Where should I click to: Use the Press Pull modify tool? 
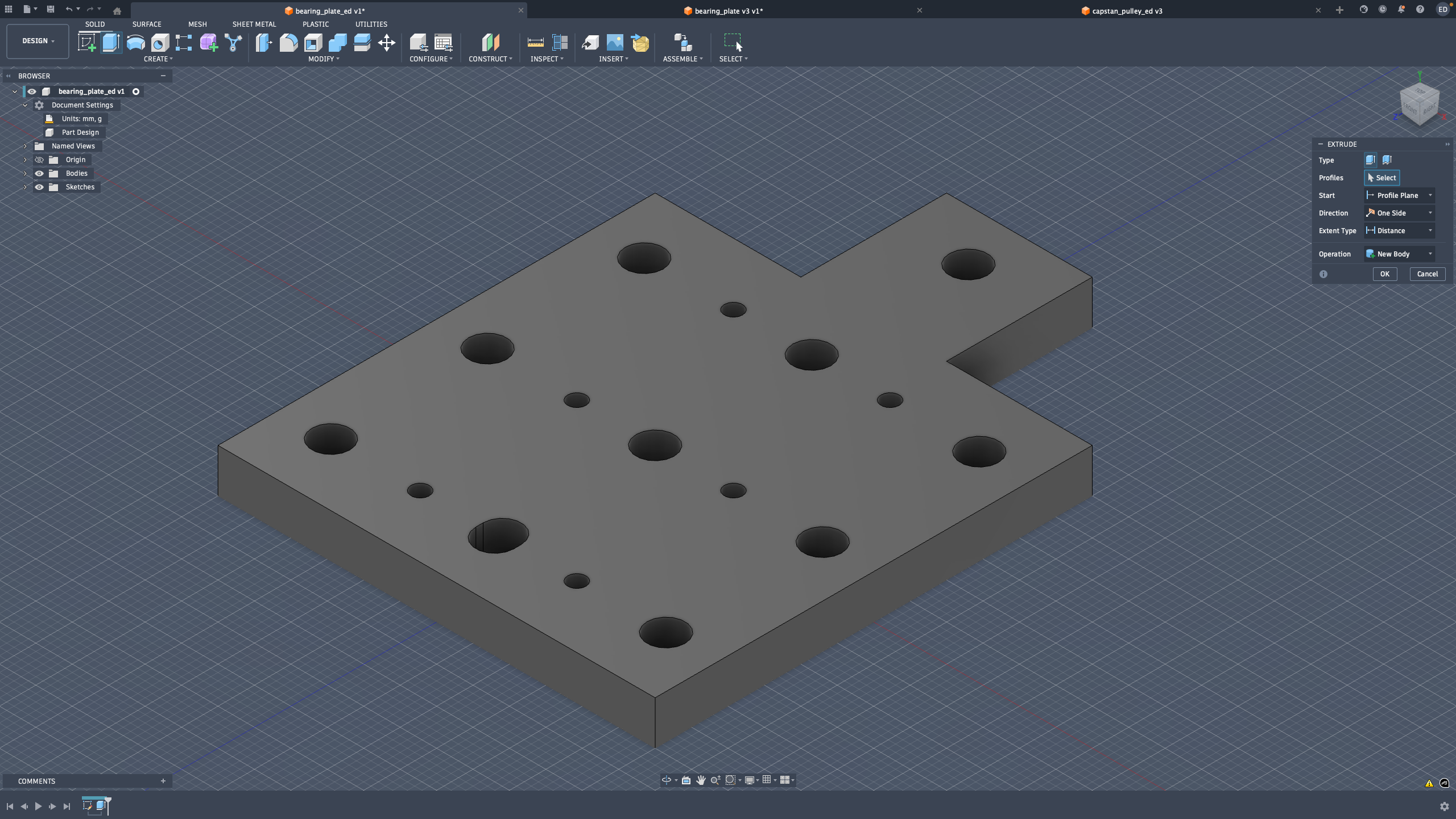263,42
